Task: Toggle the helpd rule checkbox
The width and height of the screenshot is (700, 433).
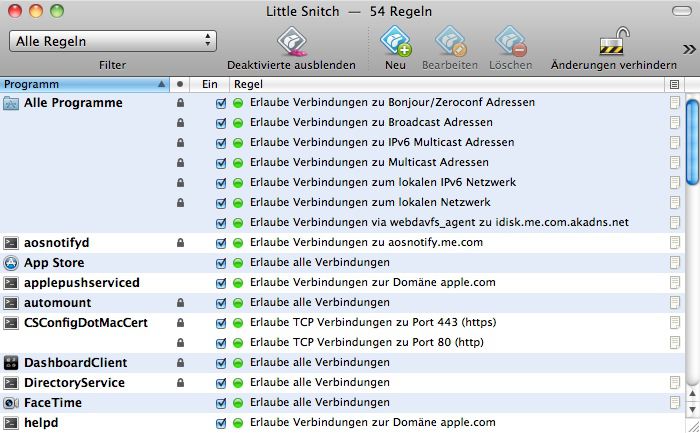Action: 221,423
